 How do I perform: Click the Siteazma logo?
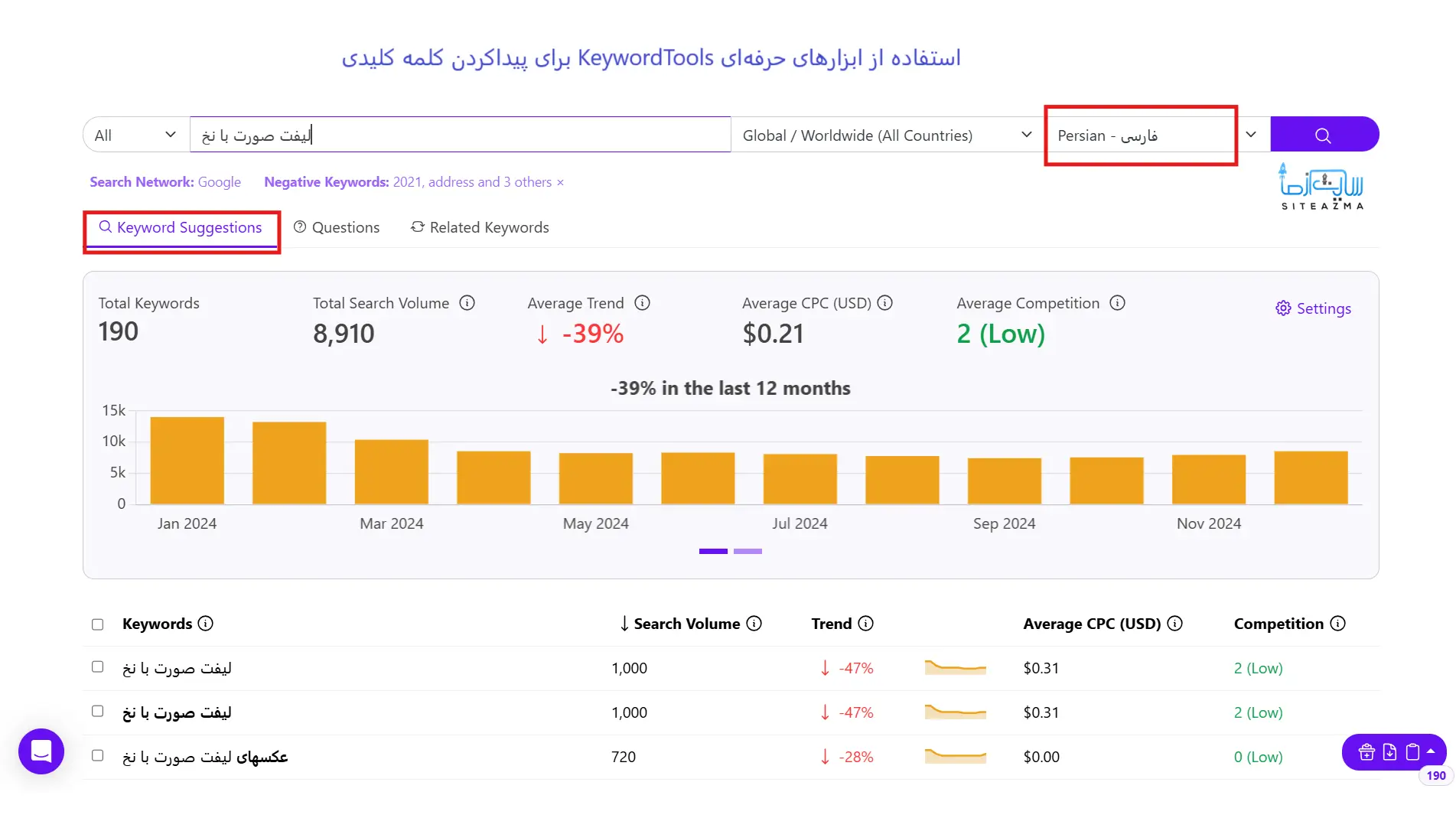pyautogui.click(x=1322, y=186)
